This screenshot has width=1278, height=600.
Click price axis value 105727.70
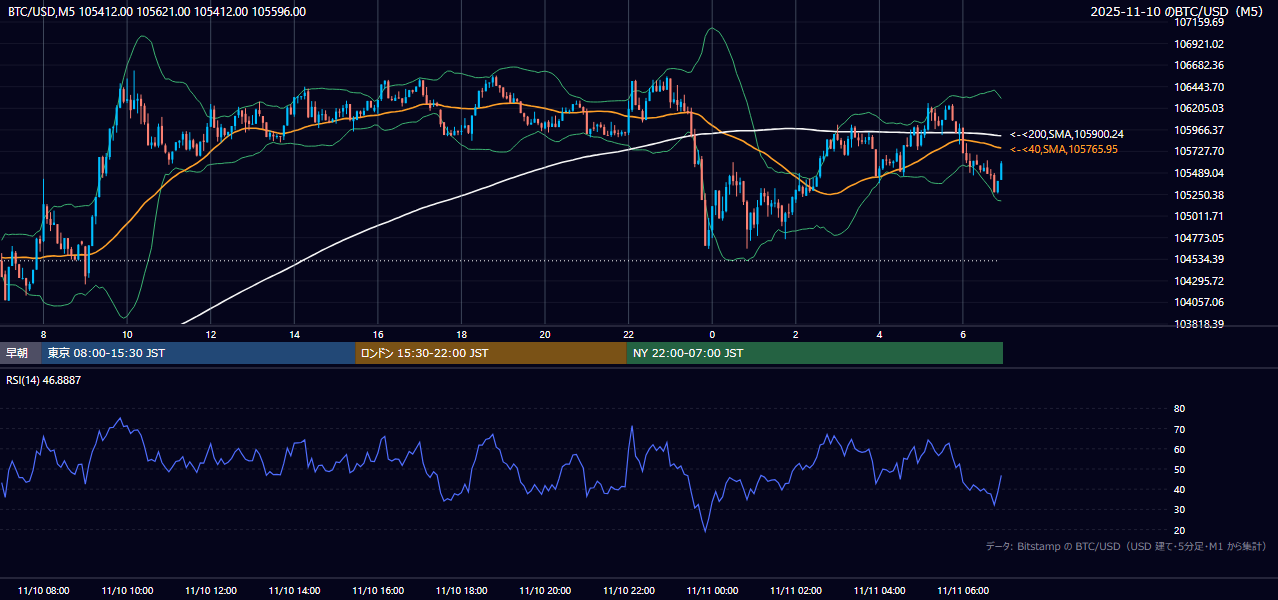1199,151
